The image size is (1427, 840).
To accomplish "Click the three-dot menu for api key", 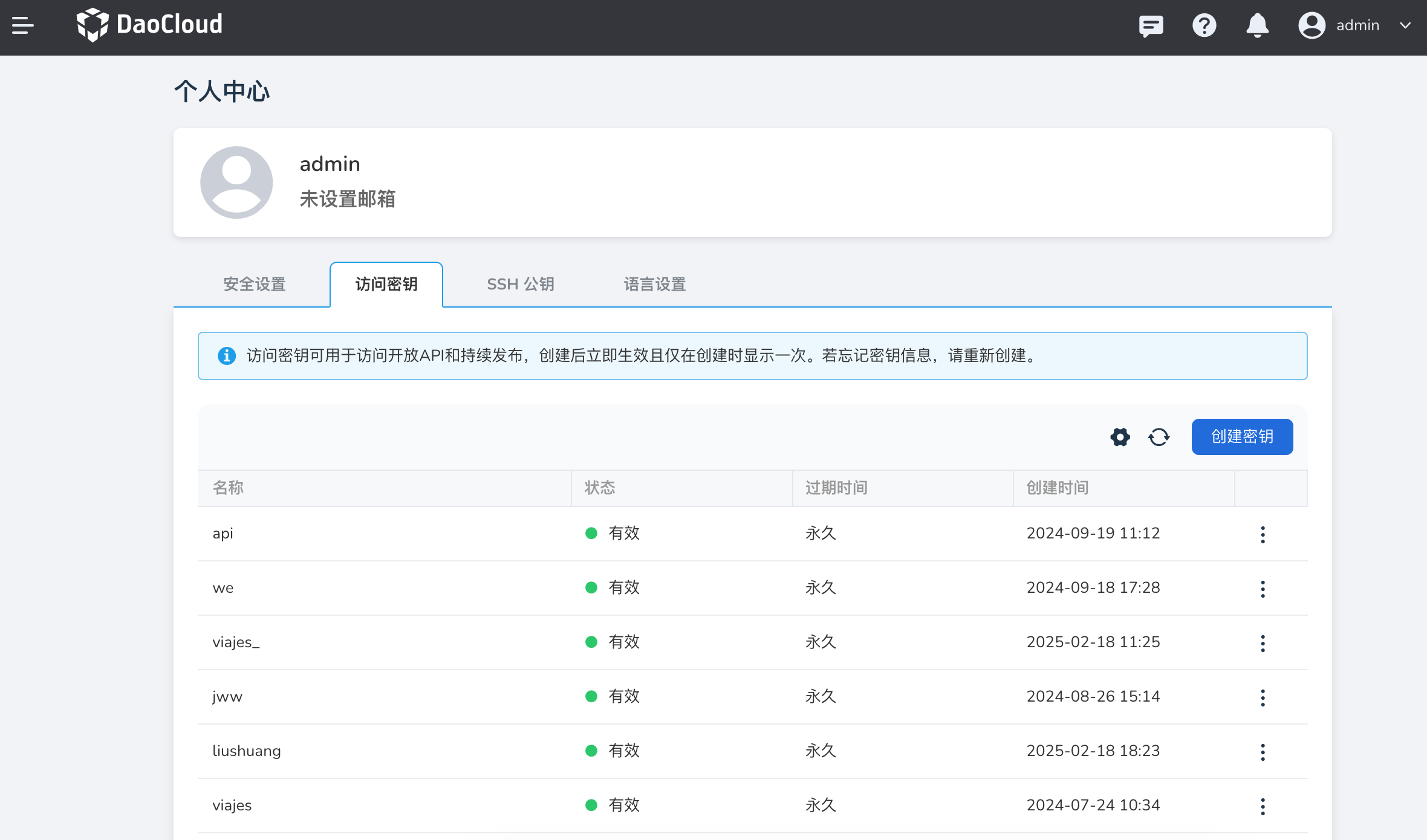I will pyautogui.click(x=1264, y=533).
